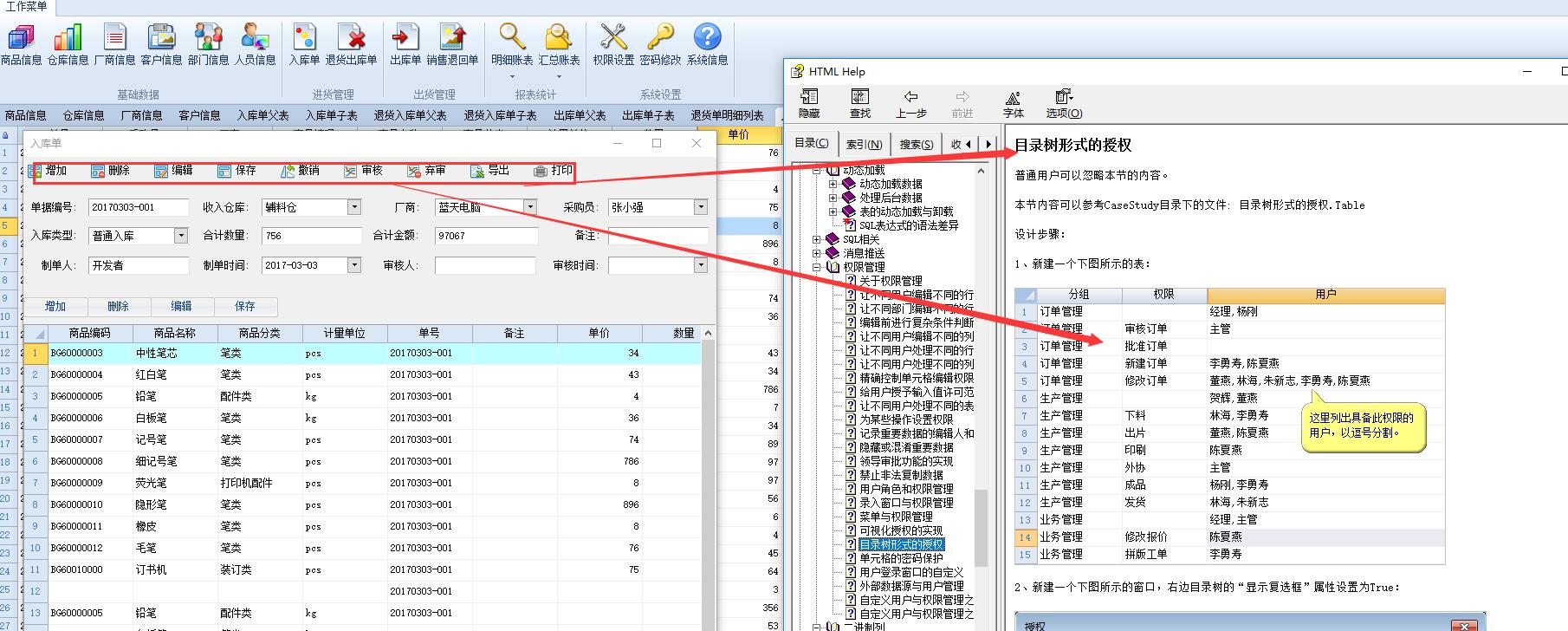Viewport: 1568px width, 631px height.
Task: Open 收入仓库 dropdown arrow
Action: (x=353, y=207)
